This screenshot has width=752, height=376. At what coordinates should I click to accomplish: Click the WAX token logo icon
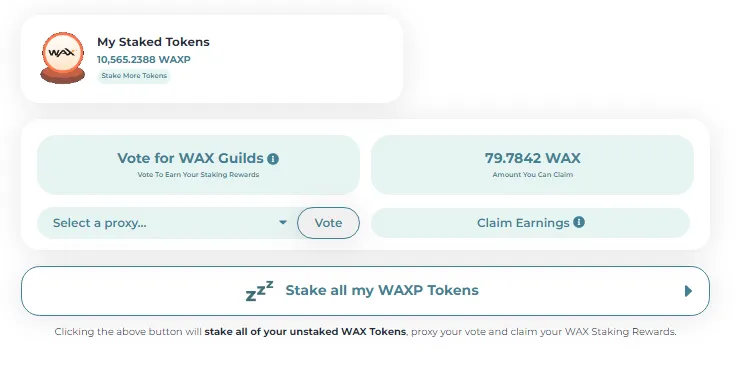click(62, 58)
